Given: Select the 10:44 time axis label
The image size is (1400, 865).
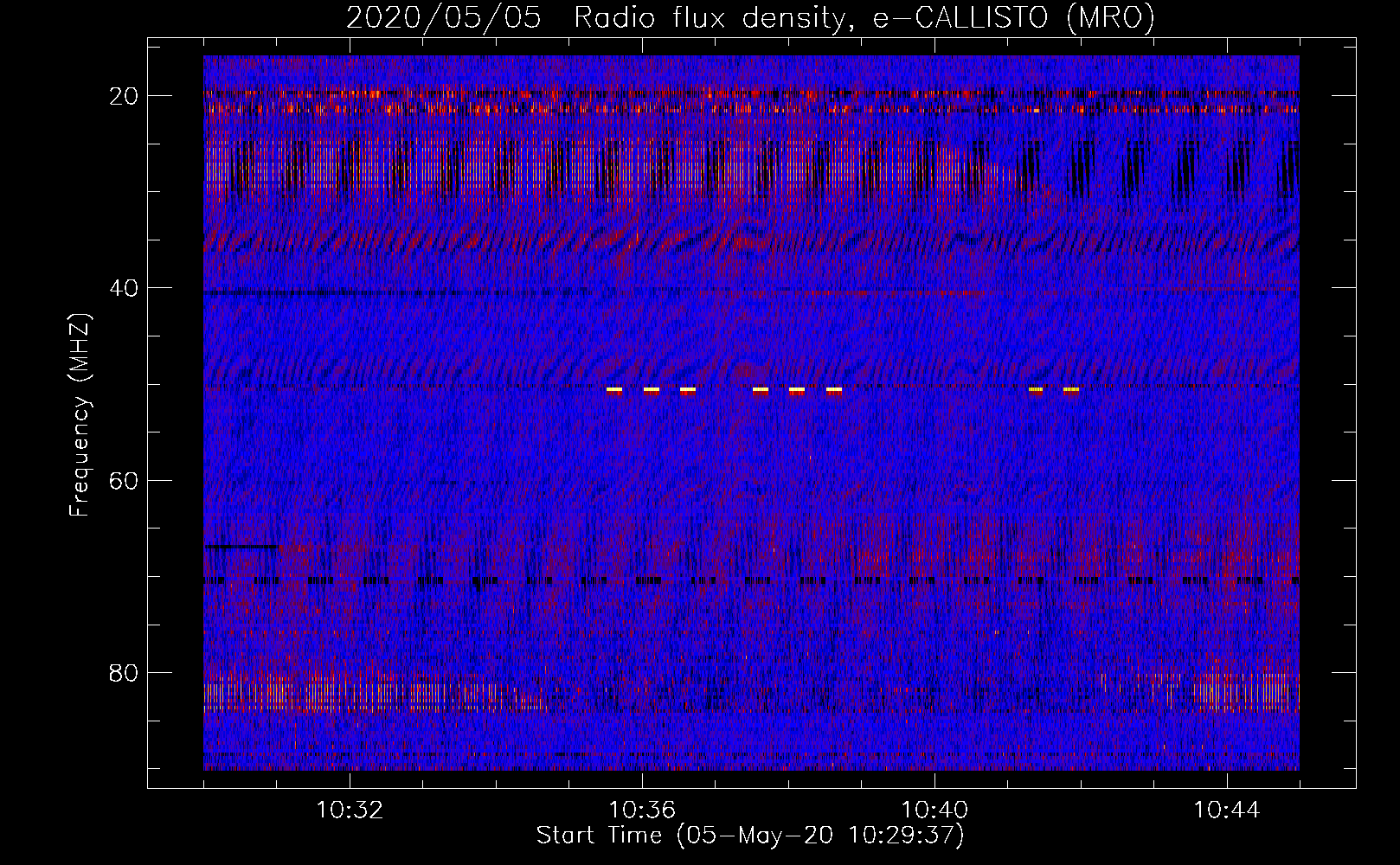Looking at the screenshot, I should [1227, 811].
